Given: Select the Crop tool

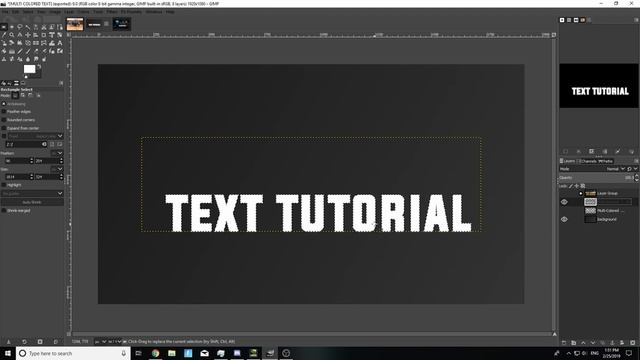Looking at the screenshot, I should click(44, 35).
